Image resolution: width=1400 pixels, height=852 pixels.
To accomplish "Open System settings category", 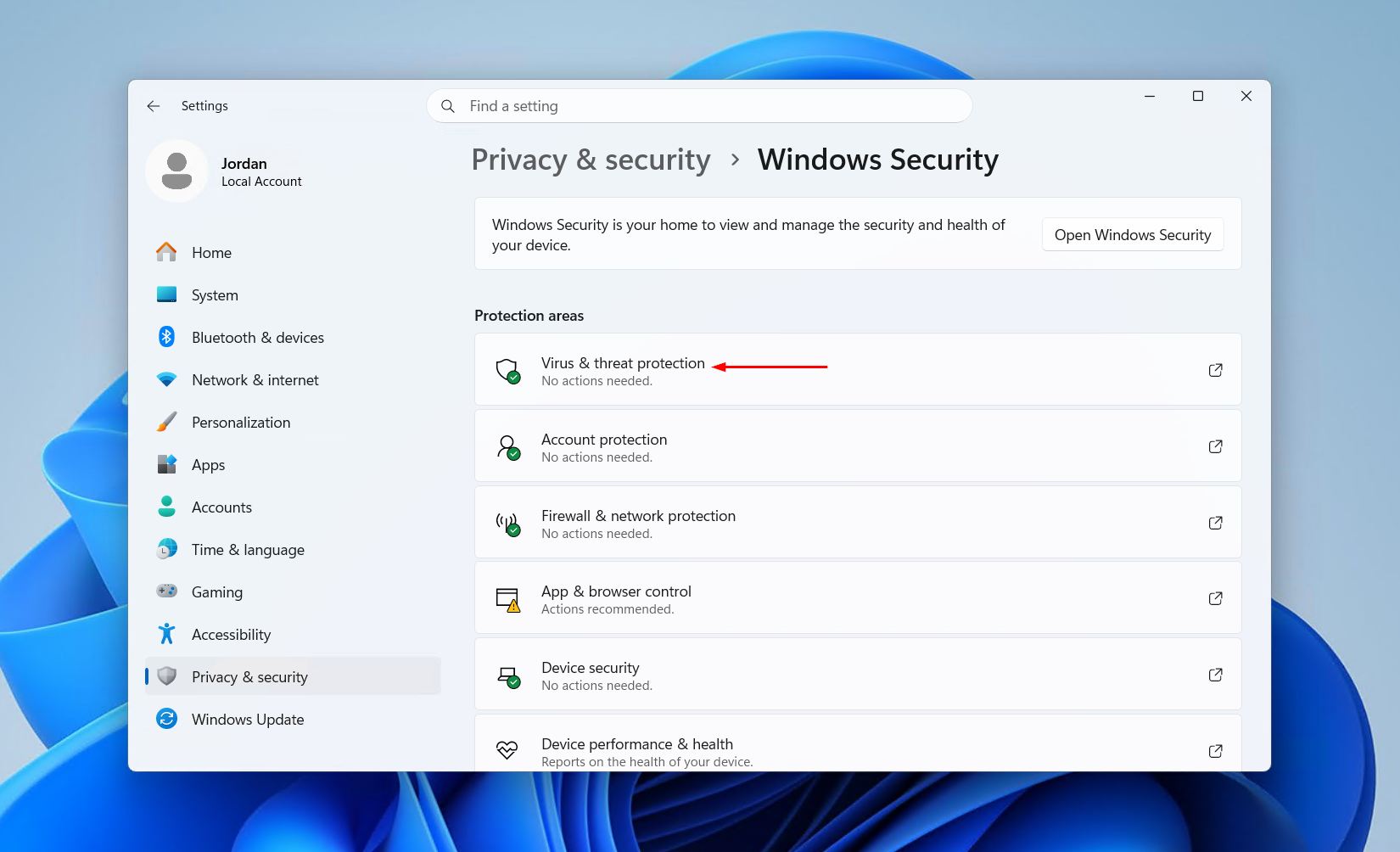I will tap(293, 294).
